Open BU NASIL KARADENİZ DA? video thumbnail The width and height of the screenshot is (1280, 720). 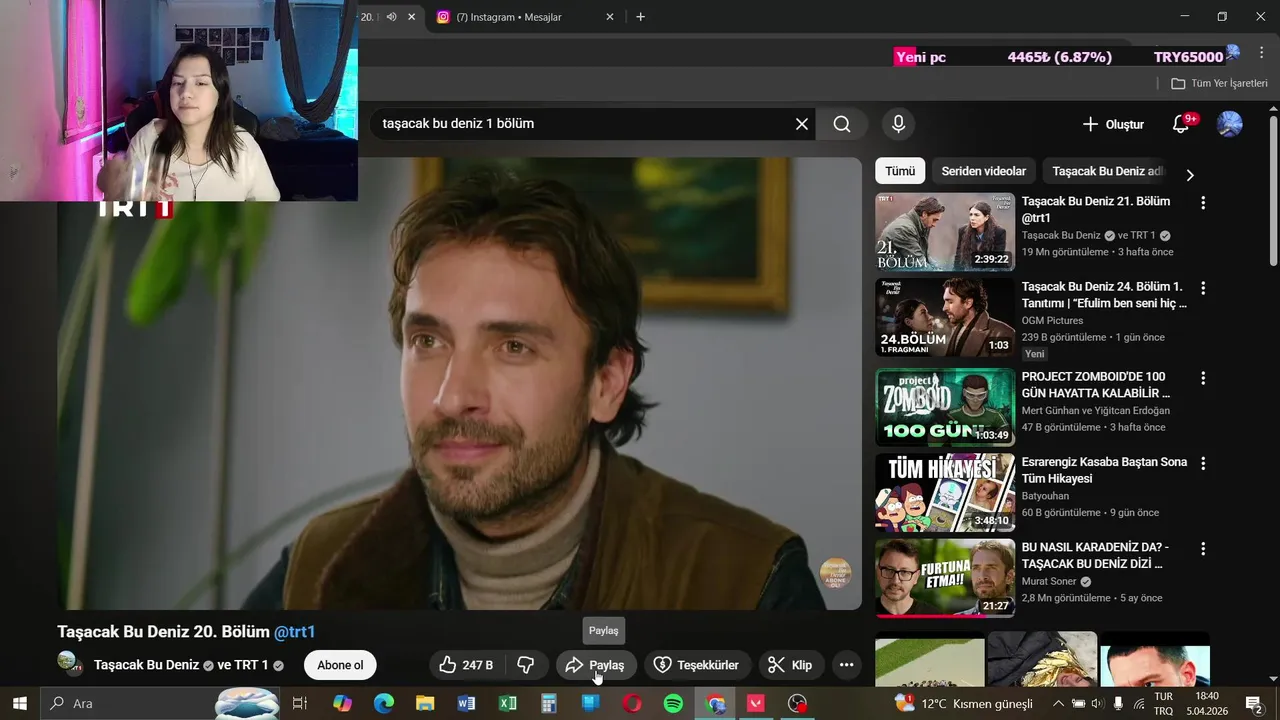click(945, 579)
